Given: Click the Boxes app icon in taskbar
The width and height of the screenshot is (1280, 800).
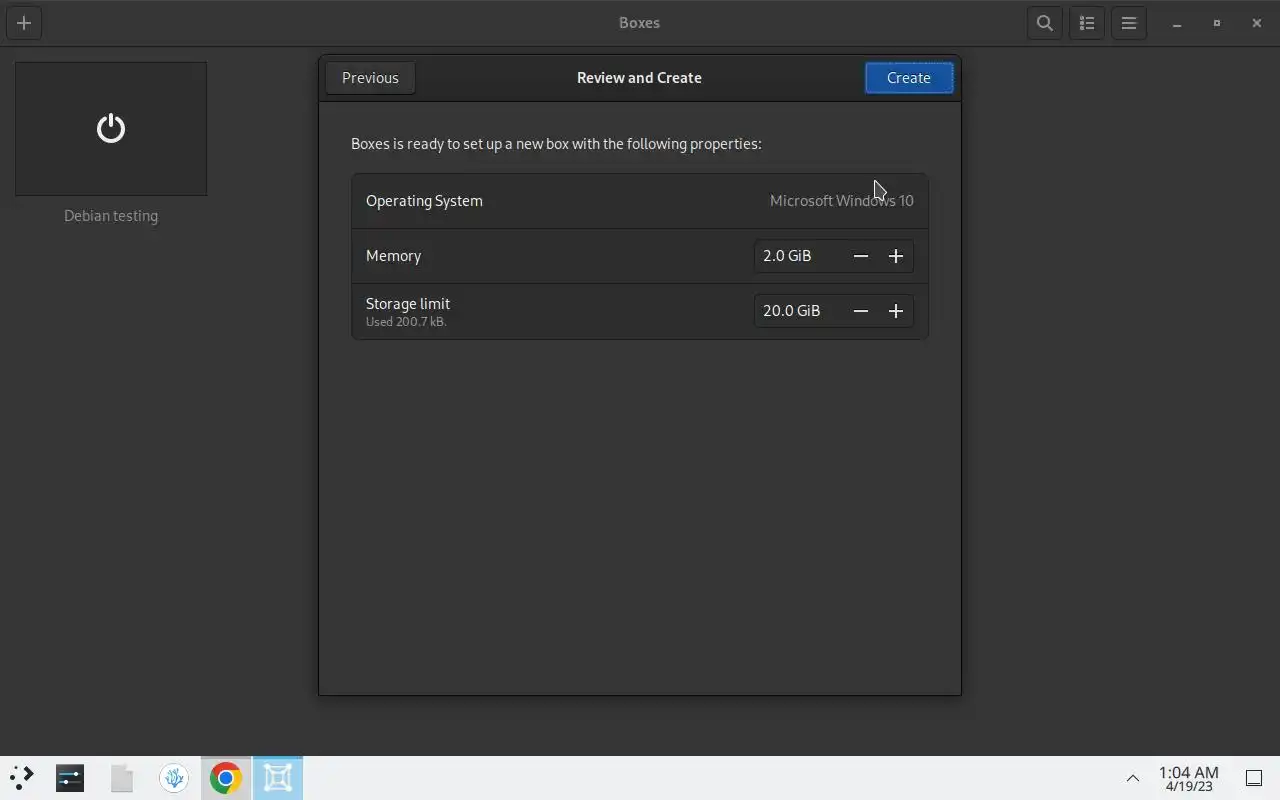Looking at the screenshot, I should pyautogui.click(x=278, y=778).
